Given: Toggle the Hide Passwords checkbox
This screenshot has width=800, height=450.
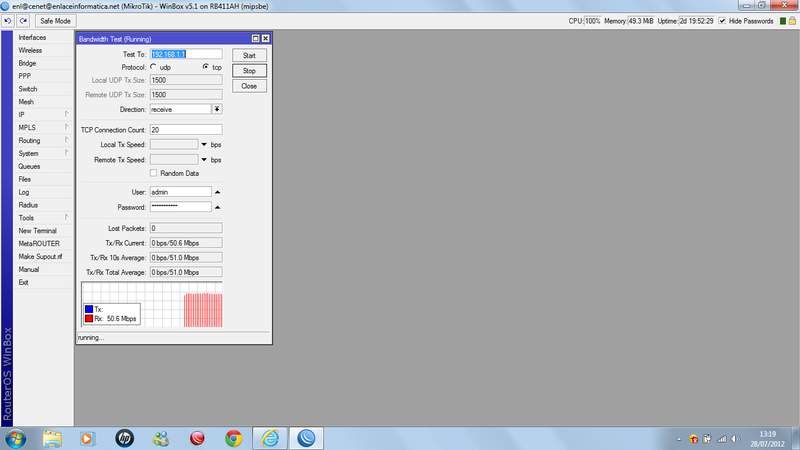Looking at the screenshot, I should tap(722, 21).
